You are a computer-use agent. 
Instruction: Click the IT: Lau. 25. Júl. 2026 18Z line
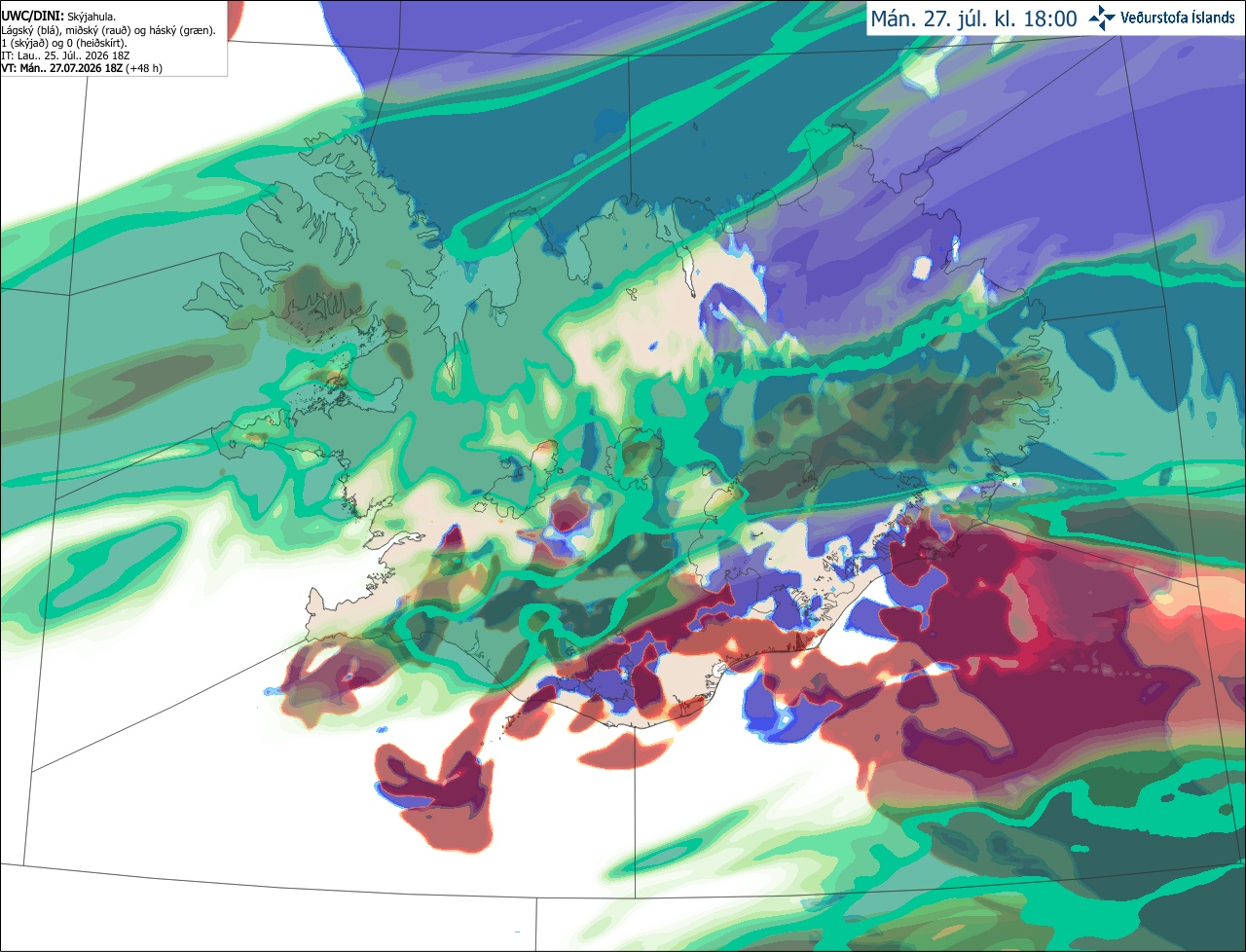(71, 55)
